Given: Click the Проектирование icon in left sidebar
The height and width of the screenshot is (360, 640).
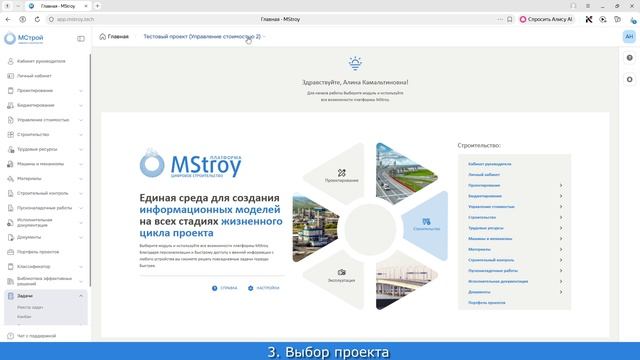Looking at the screenshot, I should tap(11, 91).
